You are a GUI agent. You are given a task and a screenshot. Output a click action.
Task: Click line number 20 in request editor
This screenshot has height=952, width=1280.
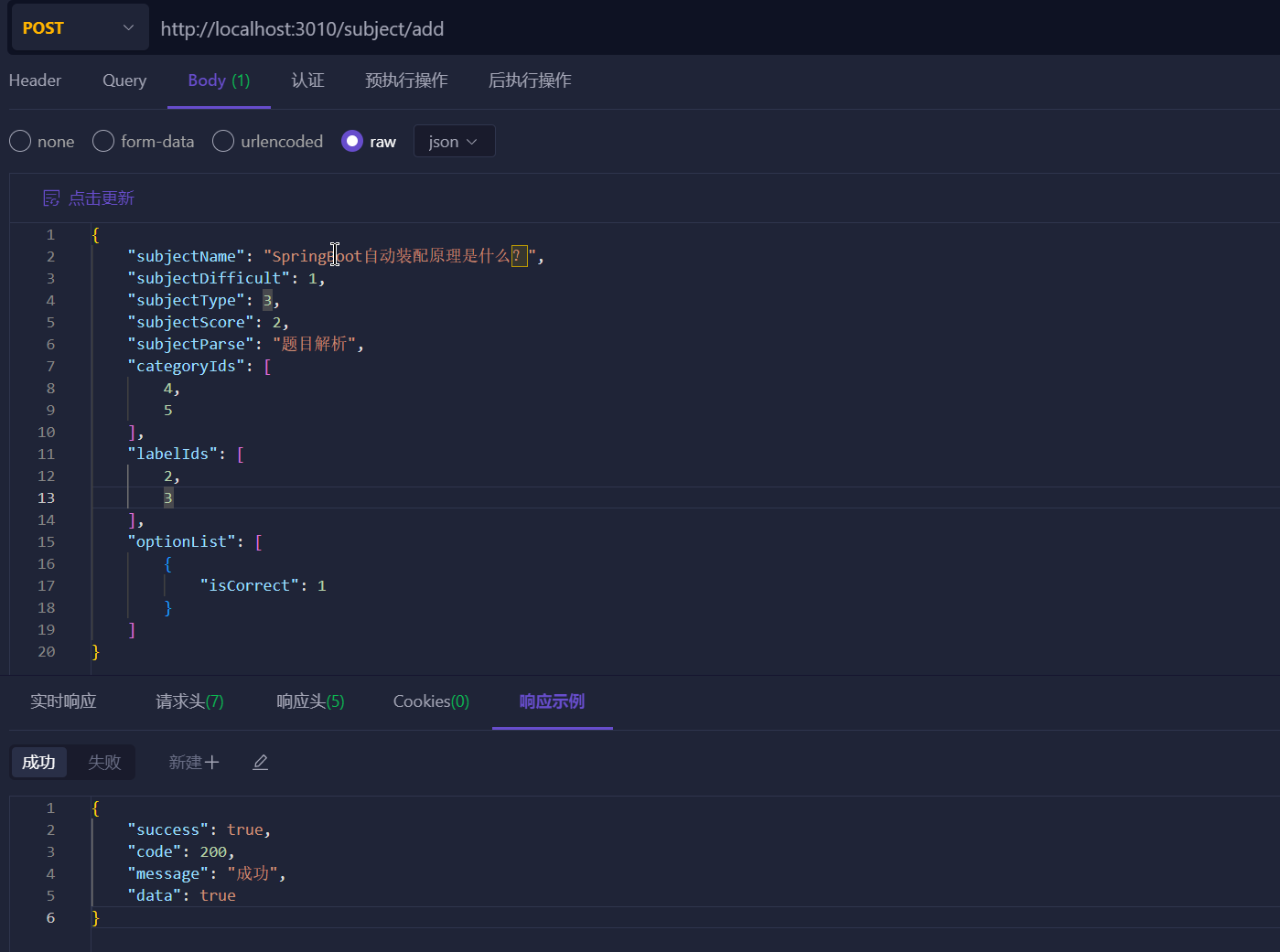click(x=46, y=651)
